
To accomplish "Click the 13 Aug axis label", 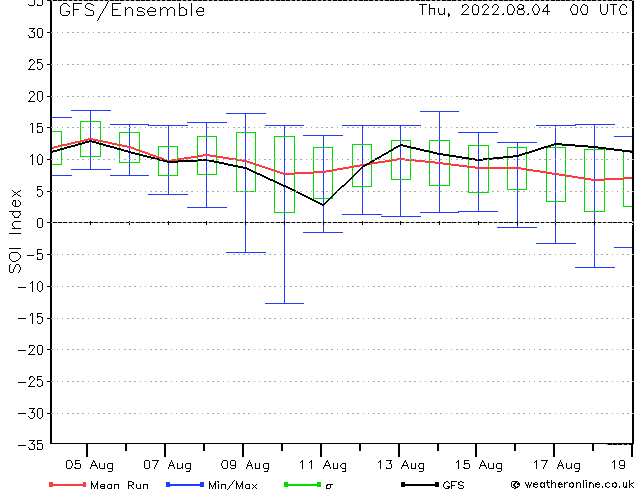I will [x=401, y=465].
